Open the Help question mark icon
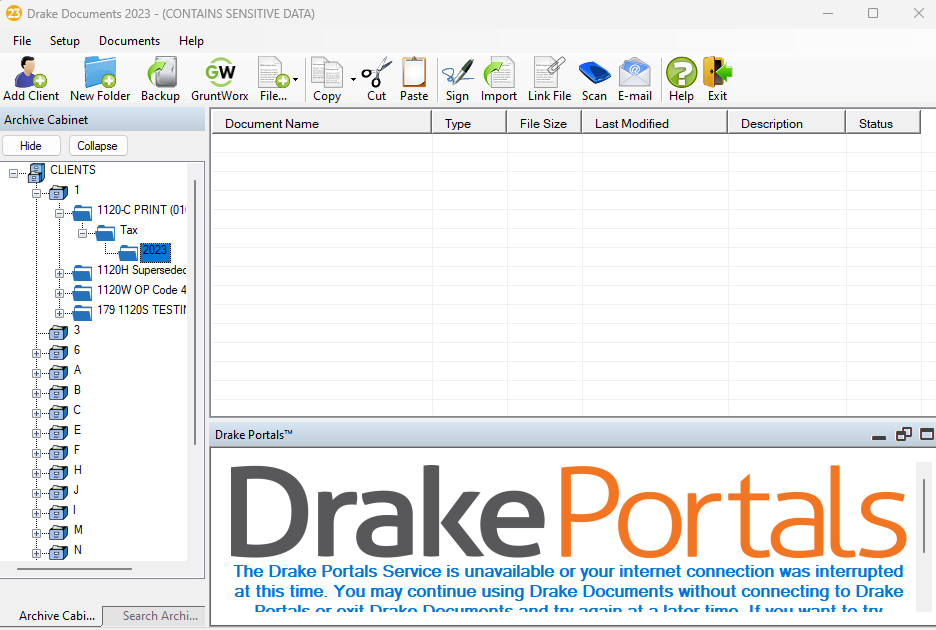The width and height of the screenshot is (936, 630). coord(681,79)
